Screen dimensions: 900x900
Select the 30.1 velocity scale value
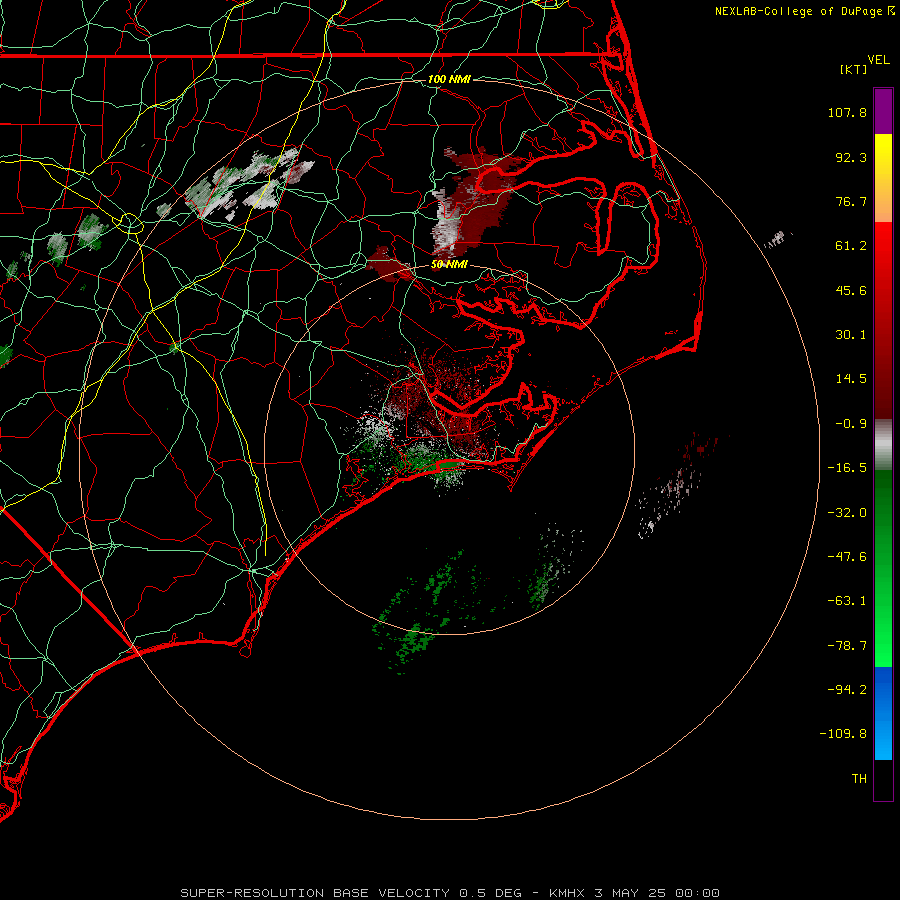click(851, 335)
